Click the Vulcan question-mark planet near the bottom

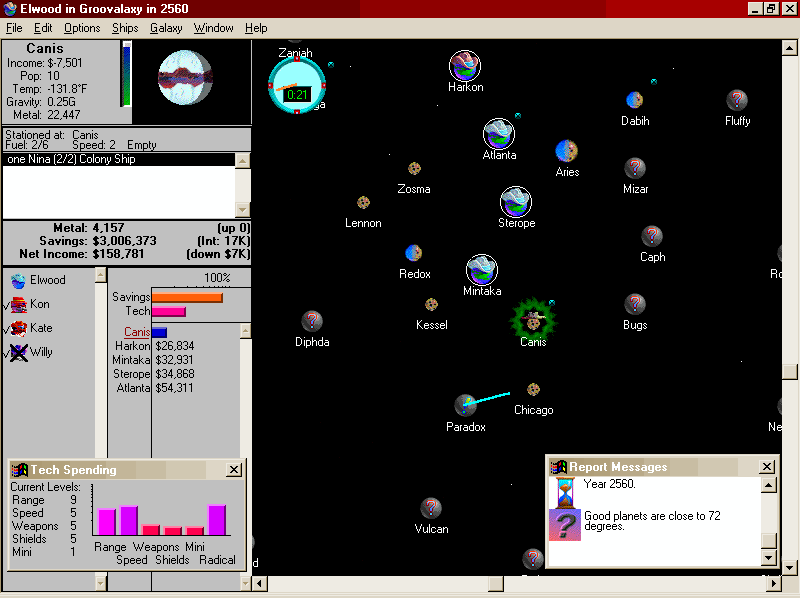point(430,508)
